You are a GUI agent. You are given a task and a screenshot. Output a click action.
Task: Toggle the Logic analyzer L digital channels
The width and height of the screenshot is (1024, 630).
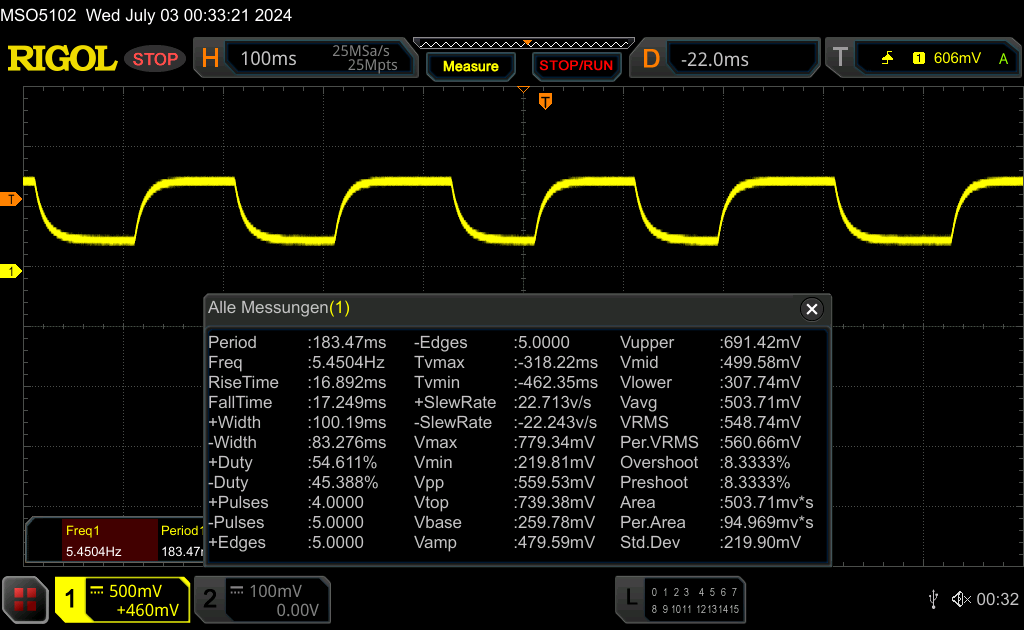tap(680, 599)
